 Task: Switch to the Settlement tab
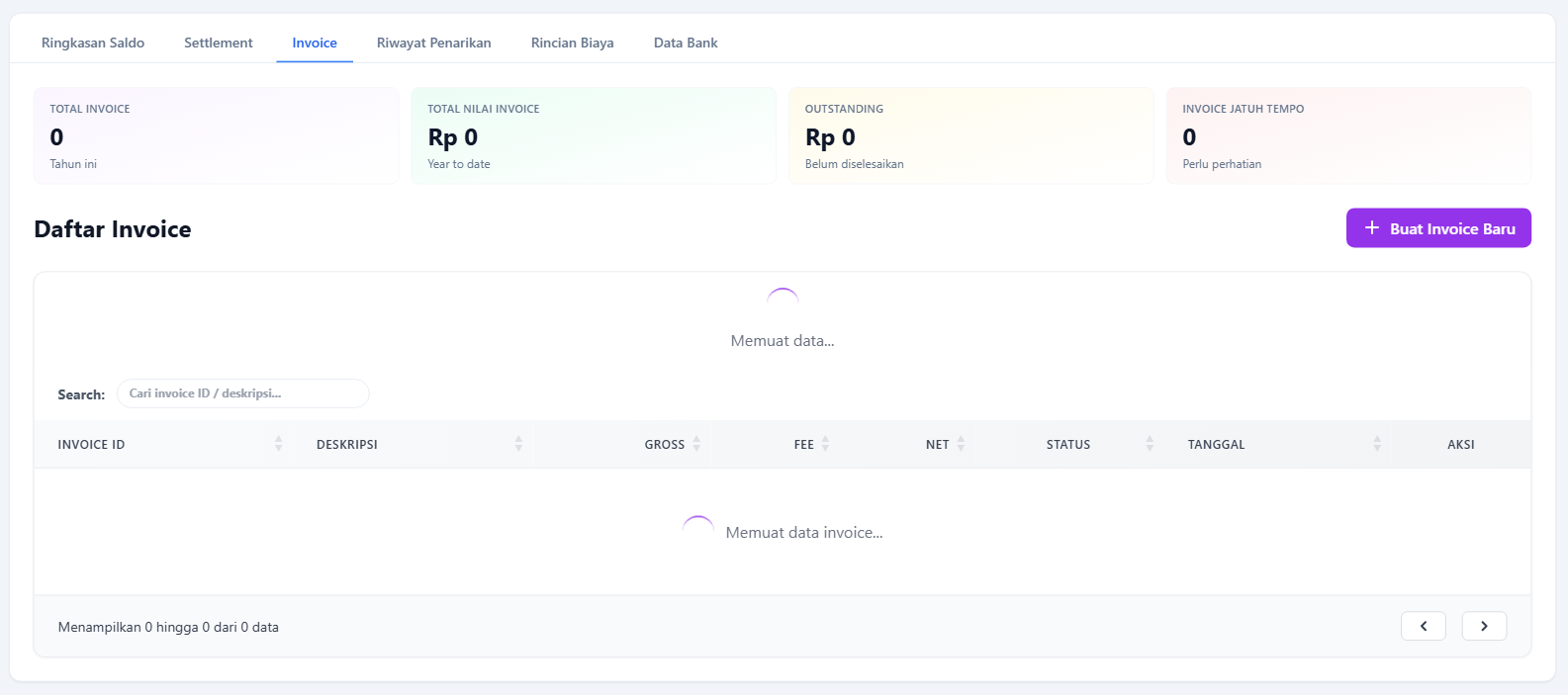pyautogui.click(x=219, y=43)
